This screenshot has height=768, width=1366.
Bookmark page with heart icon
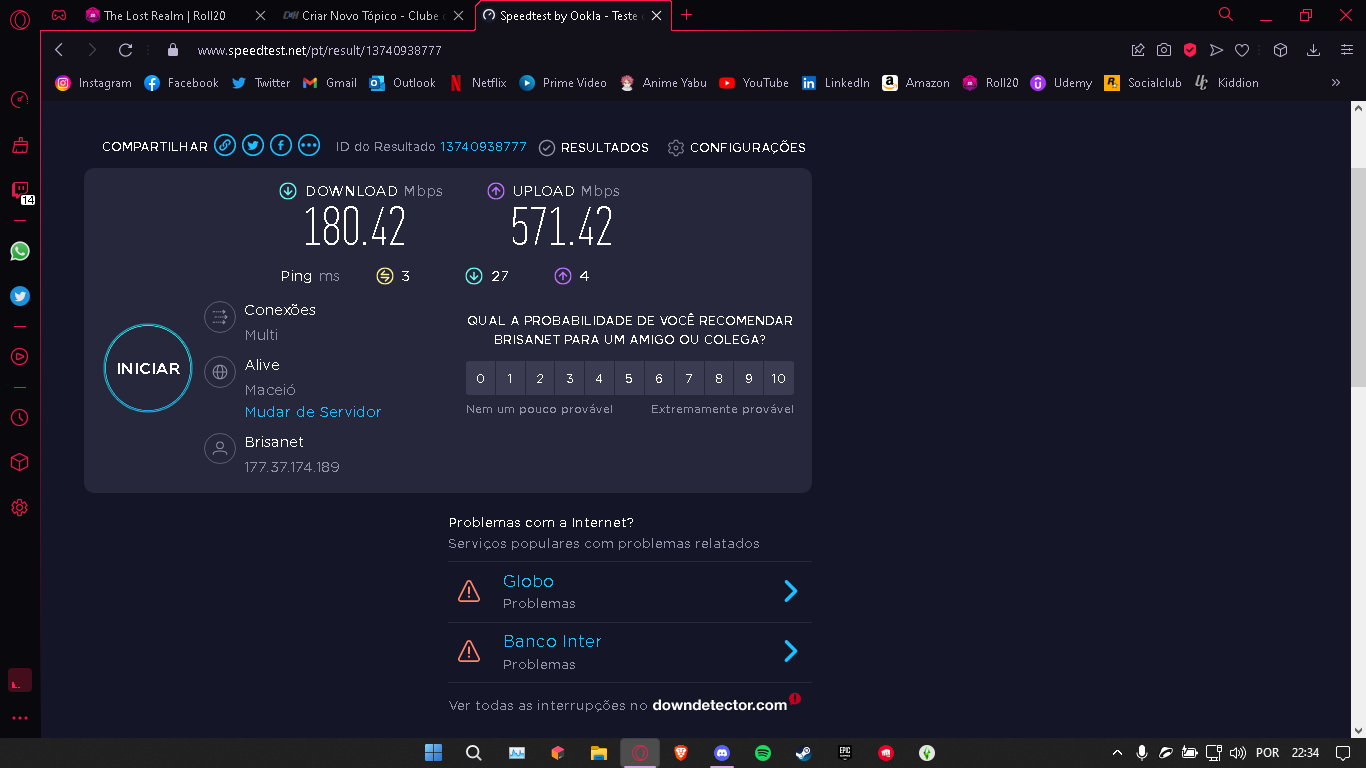[1242, 50]
